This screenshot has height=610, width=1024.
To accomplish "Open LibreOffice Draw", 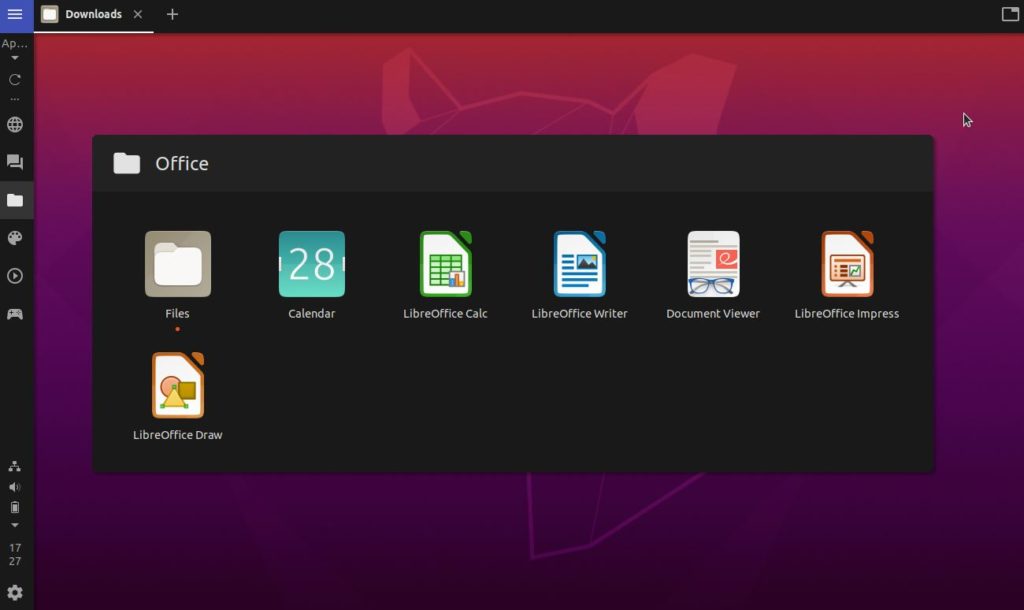I will tap(177, 385).
